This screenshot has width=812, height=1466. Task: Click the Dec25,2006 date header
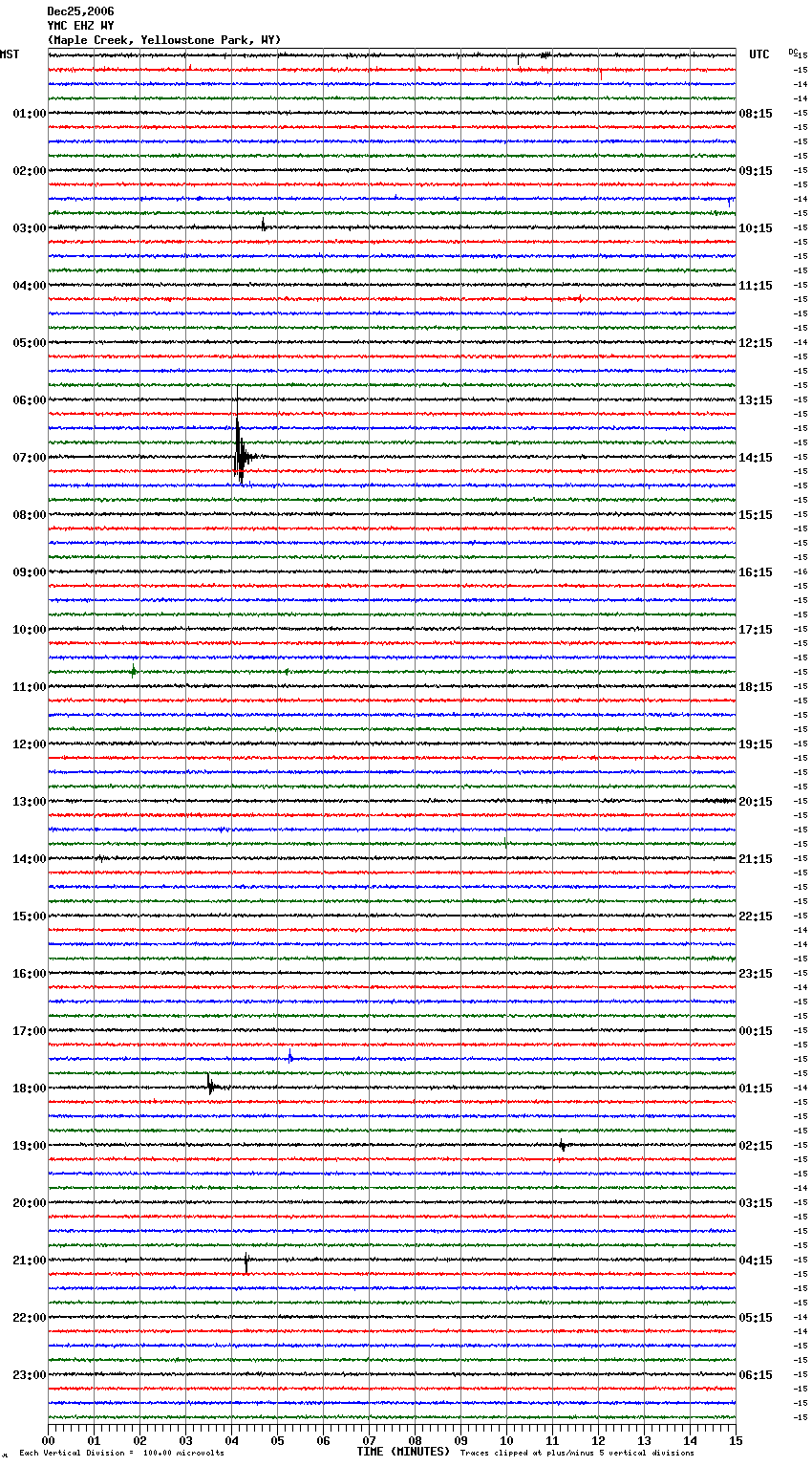(x=80, y=11)
